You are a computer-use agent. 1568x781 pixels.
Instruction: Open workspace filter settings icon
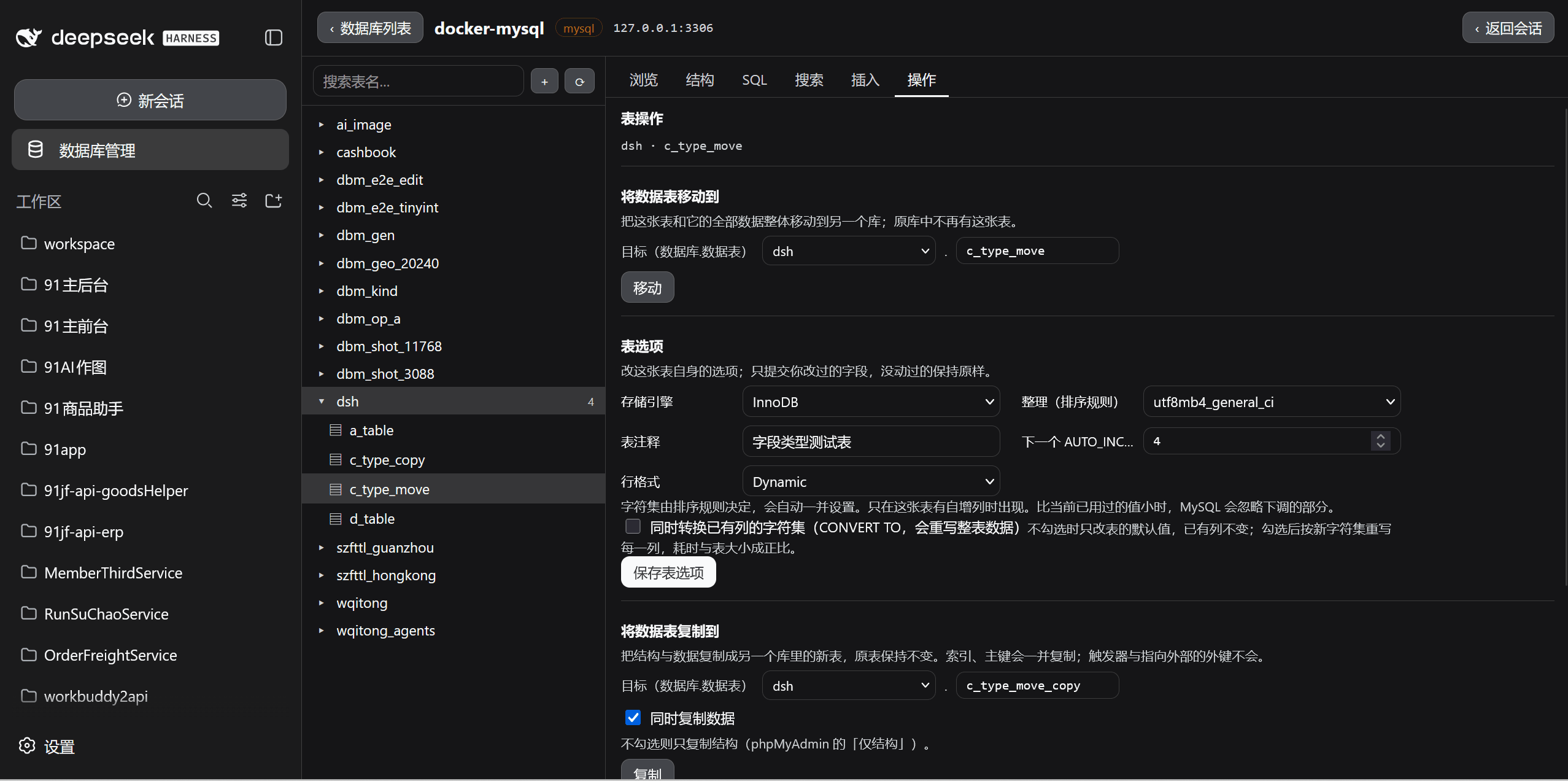point(239,201)
